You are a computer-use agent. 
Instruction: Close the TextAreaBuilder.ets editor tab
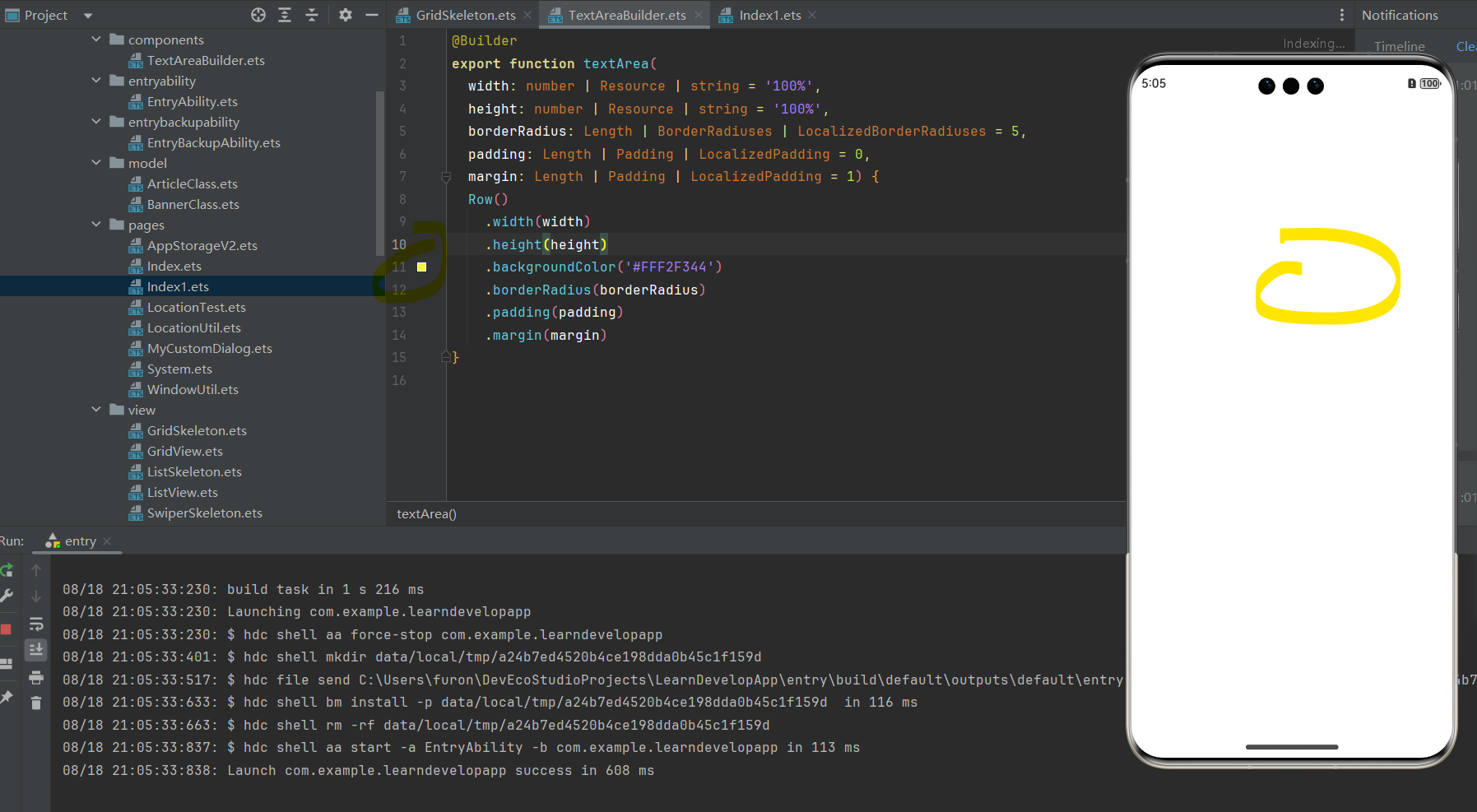pyautogui.click(x=699, y=15)
